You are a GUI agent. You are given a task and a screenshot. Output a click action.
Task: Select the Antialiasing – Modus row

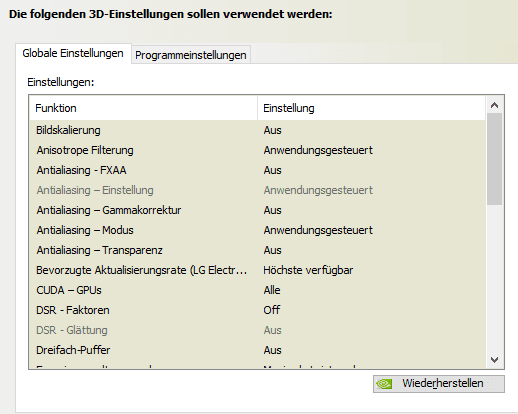click(257, 230)
